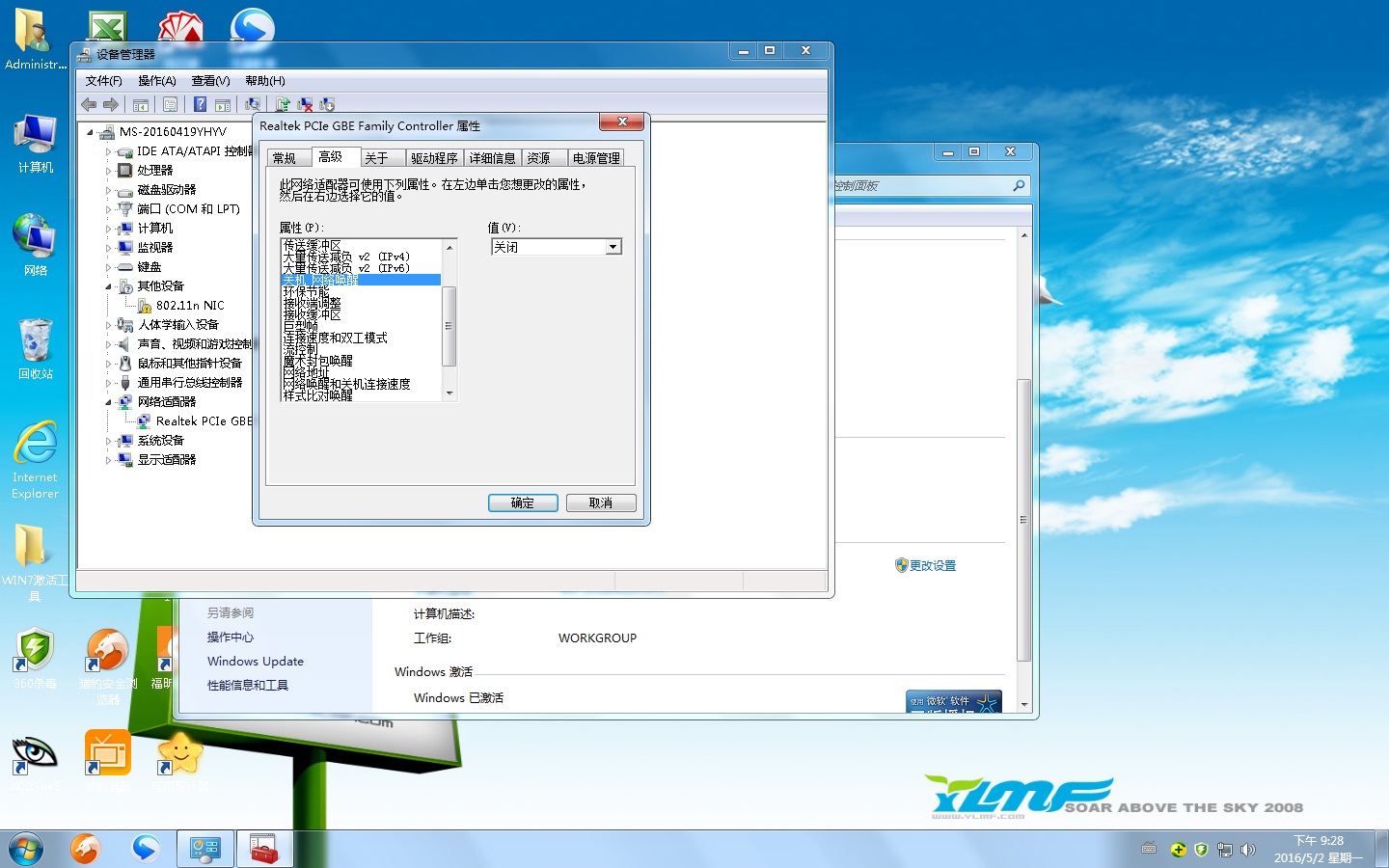Switch to the 关于 tab
Viewport: 1389px width, 868px height.
coord(382,158)
